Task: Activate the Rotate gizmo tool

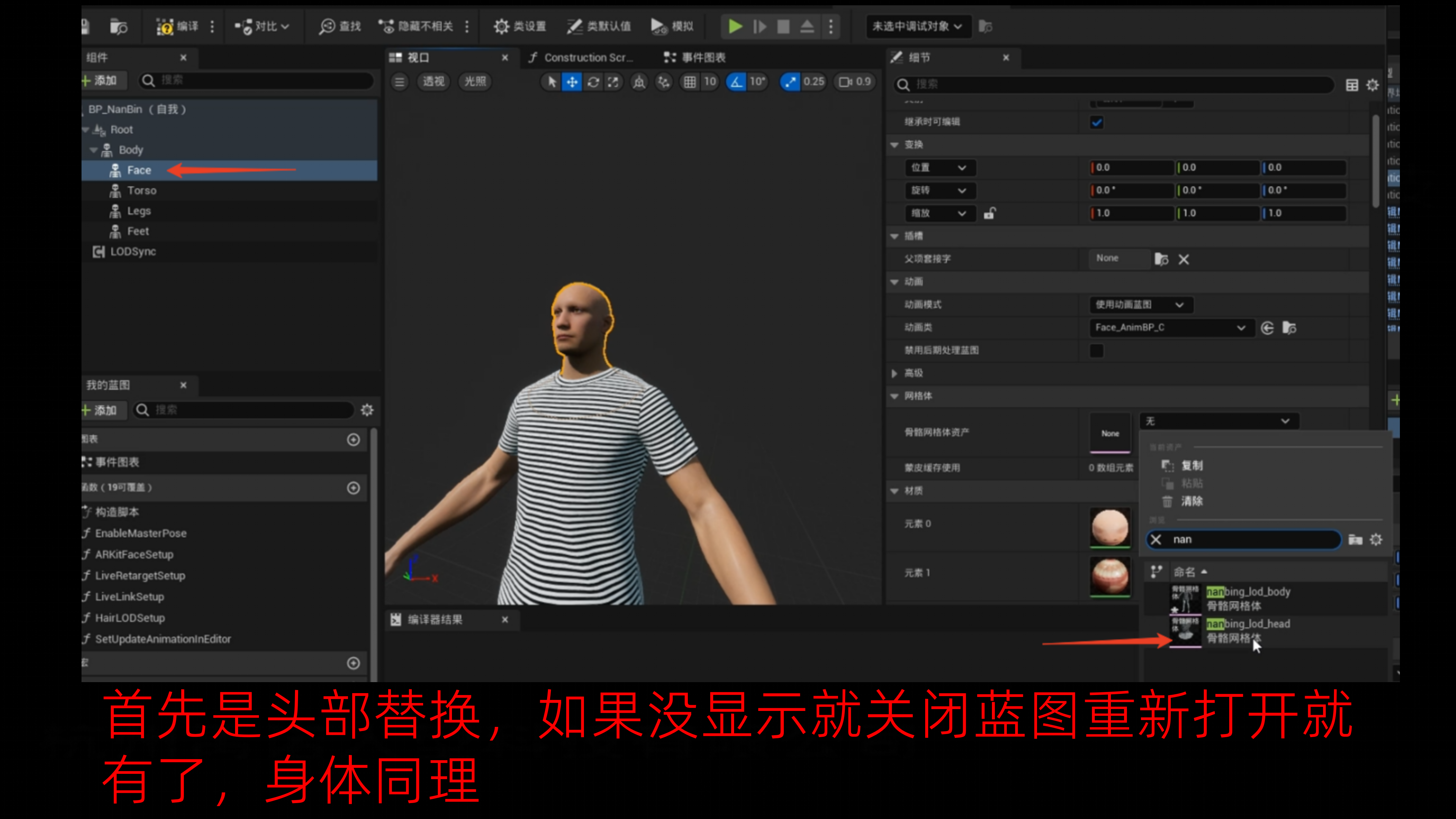Action: tap(593, 82)
